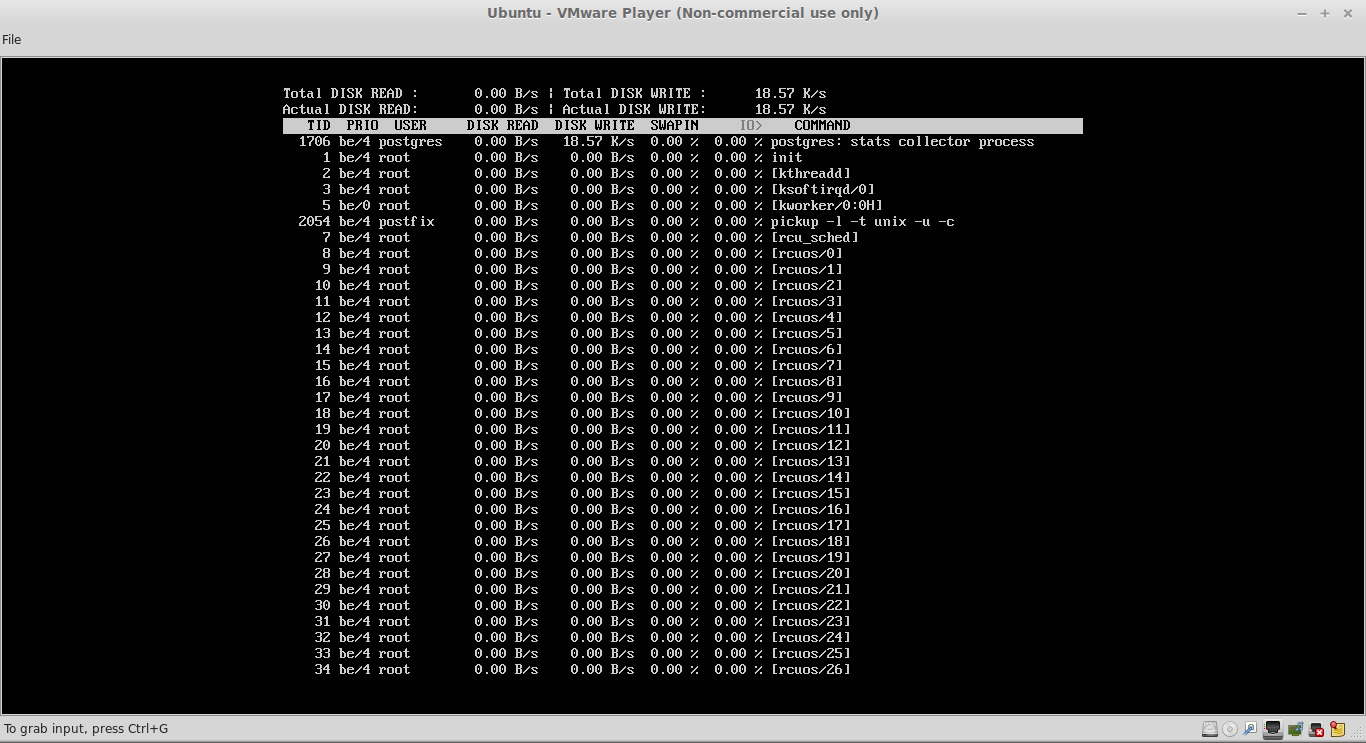This screenshot has height=743, width=1366.
Task: Click the '[kthreadd]' process entry
Action: (x=811, y=174)
